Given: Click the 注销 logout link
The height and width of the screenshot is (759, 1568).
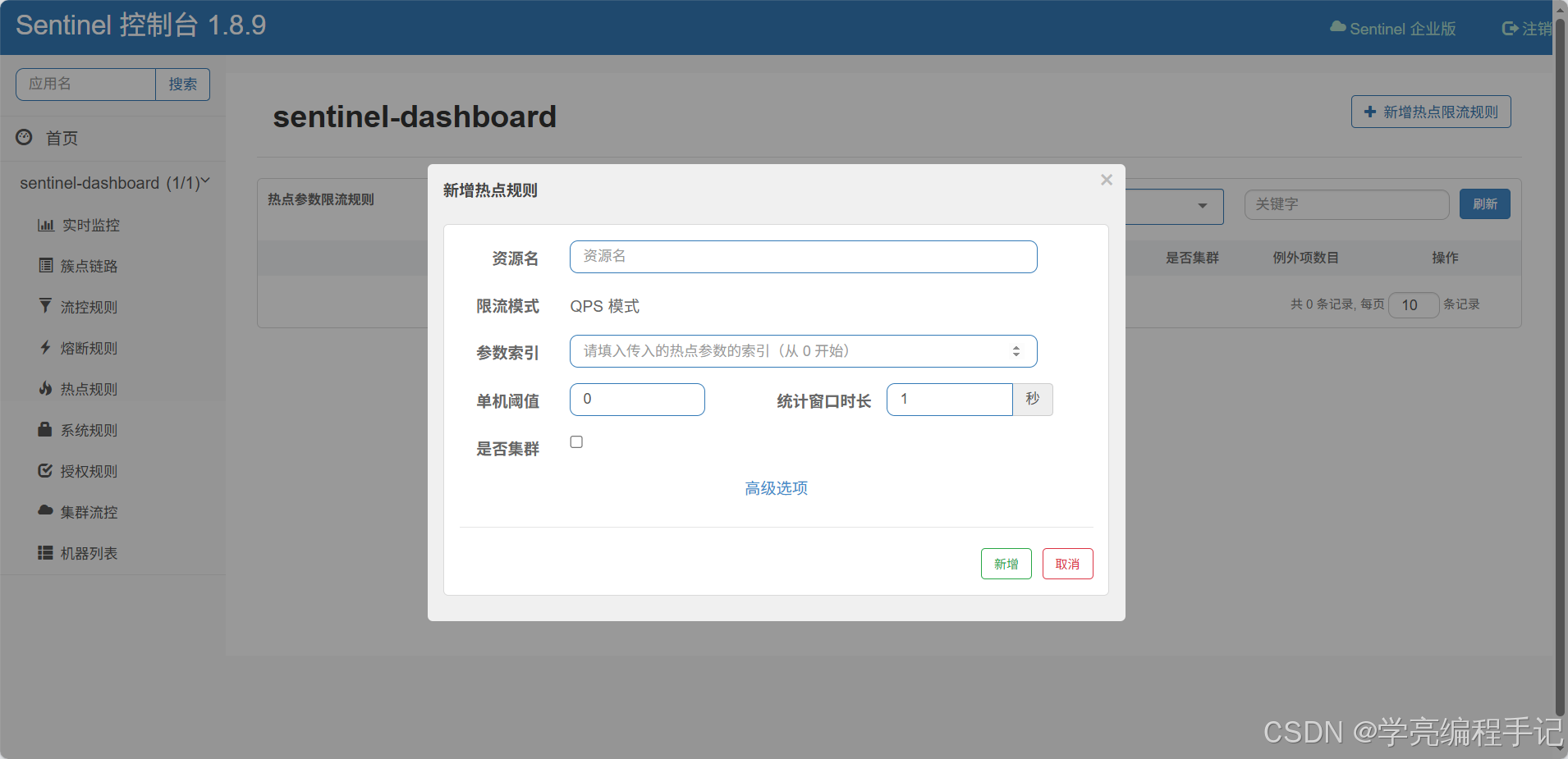Looking at the screenshot, I should click(x=1527, y=29).
